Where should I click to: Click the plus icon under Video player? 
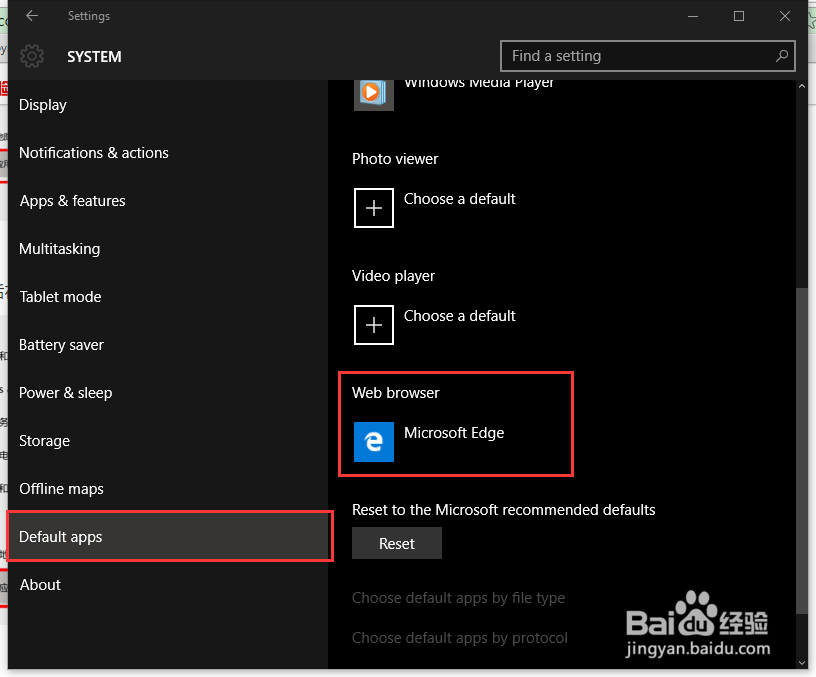374,325
